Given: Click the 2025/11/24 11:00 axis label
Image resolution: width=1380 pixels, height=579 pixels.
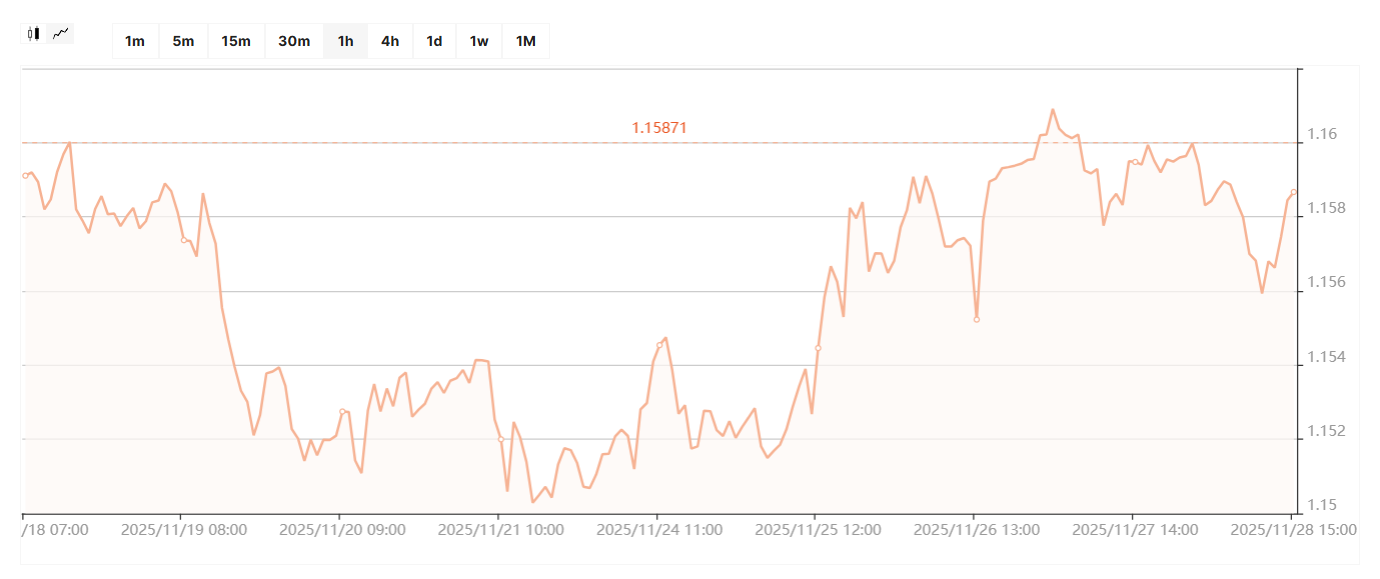Looking at the screenshot, I should pos(659,530).
